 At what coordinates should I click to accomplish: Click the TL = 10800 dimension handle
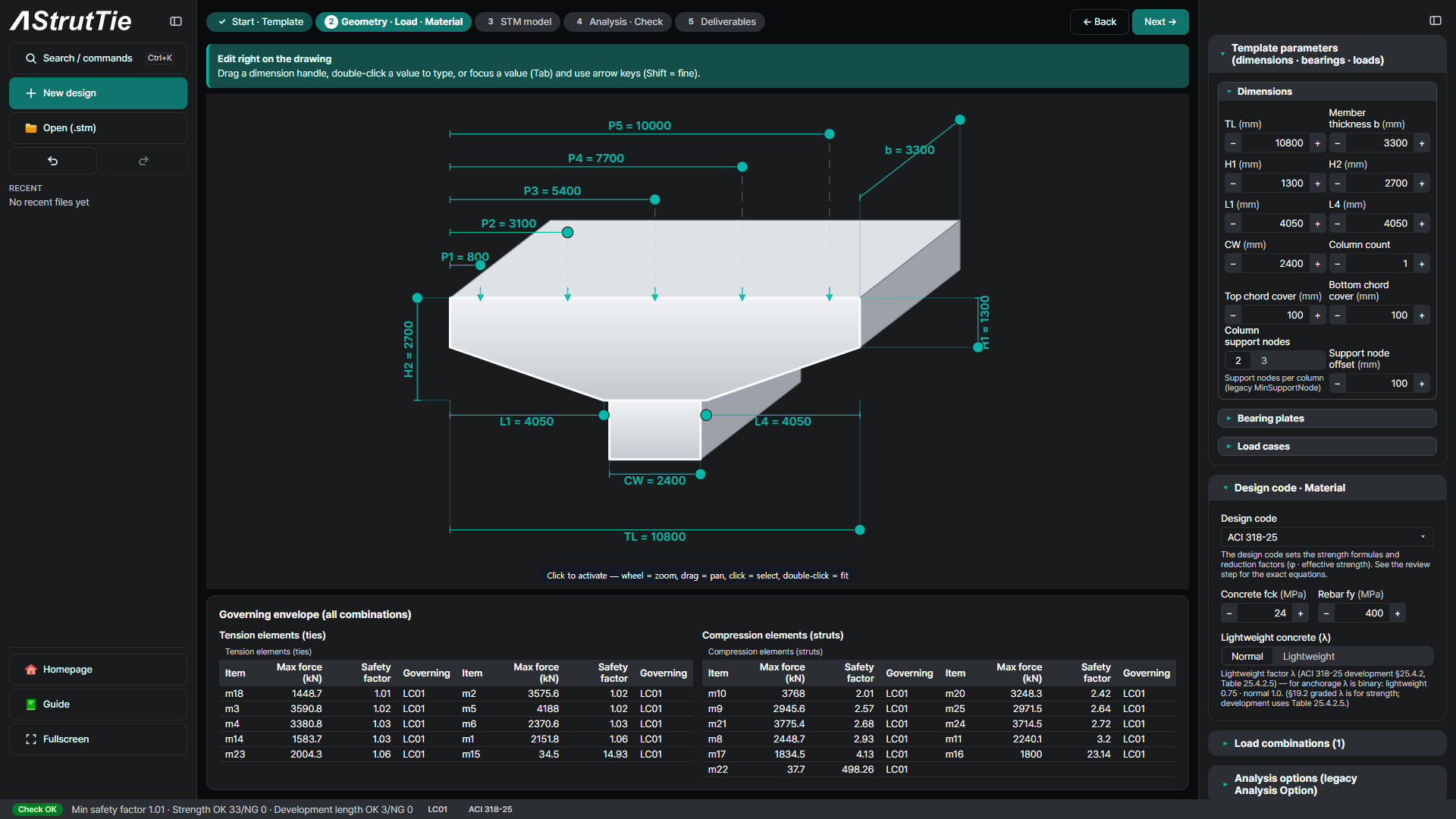860,530
